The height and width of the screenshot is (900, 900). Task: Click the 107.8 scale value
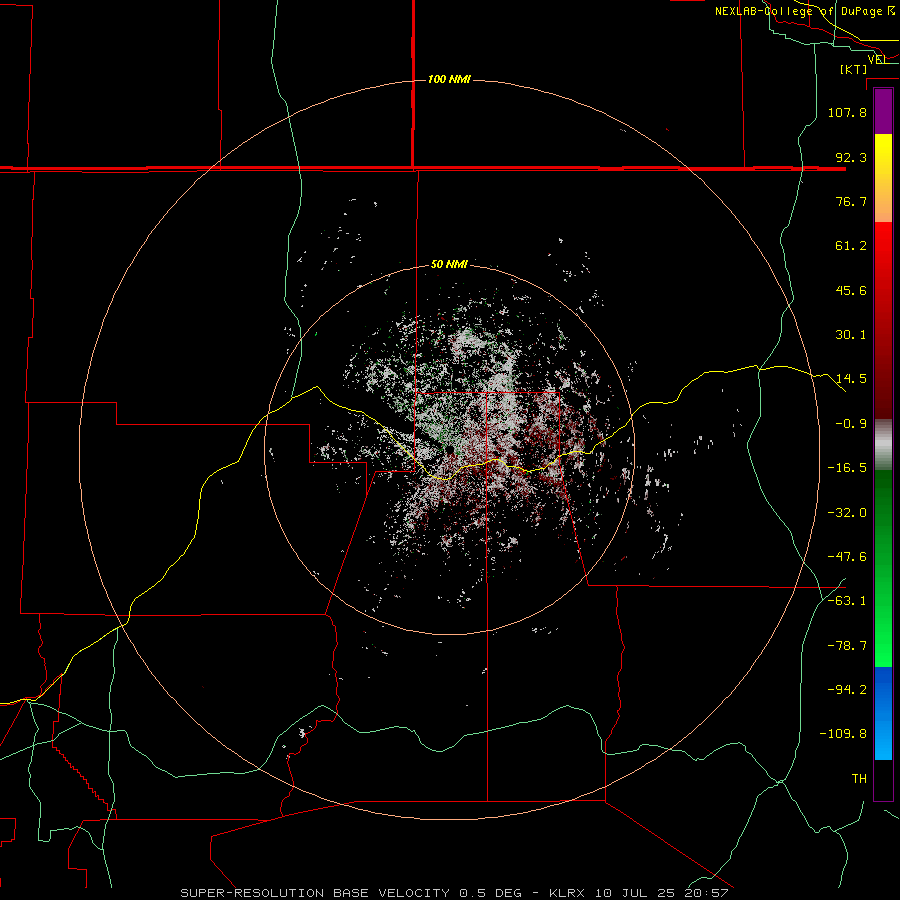[x=847, y=112]
